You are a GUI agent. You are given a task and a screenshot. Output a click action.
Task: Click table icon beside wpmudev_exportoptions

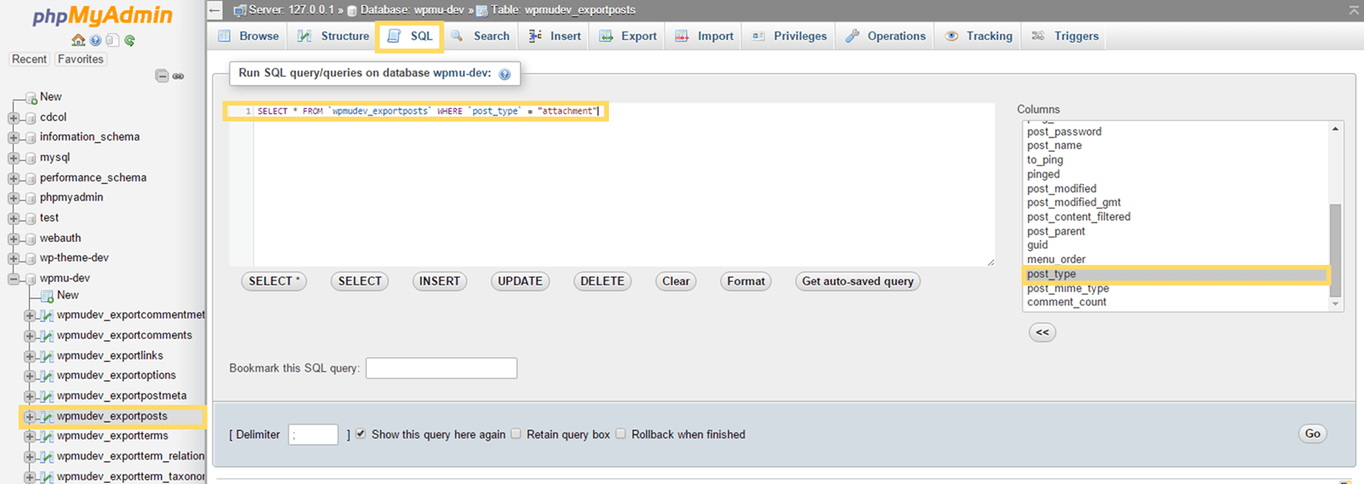[x=47, y=376]
